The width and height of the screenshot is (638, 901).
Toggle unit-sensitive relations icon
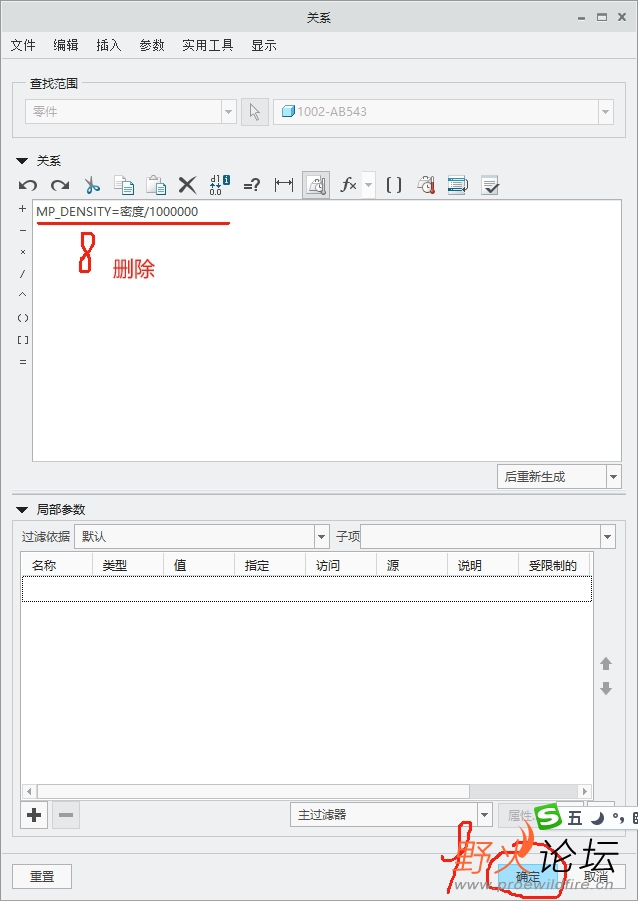[x=316, y=185]
